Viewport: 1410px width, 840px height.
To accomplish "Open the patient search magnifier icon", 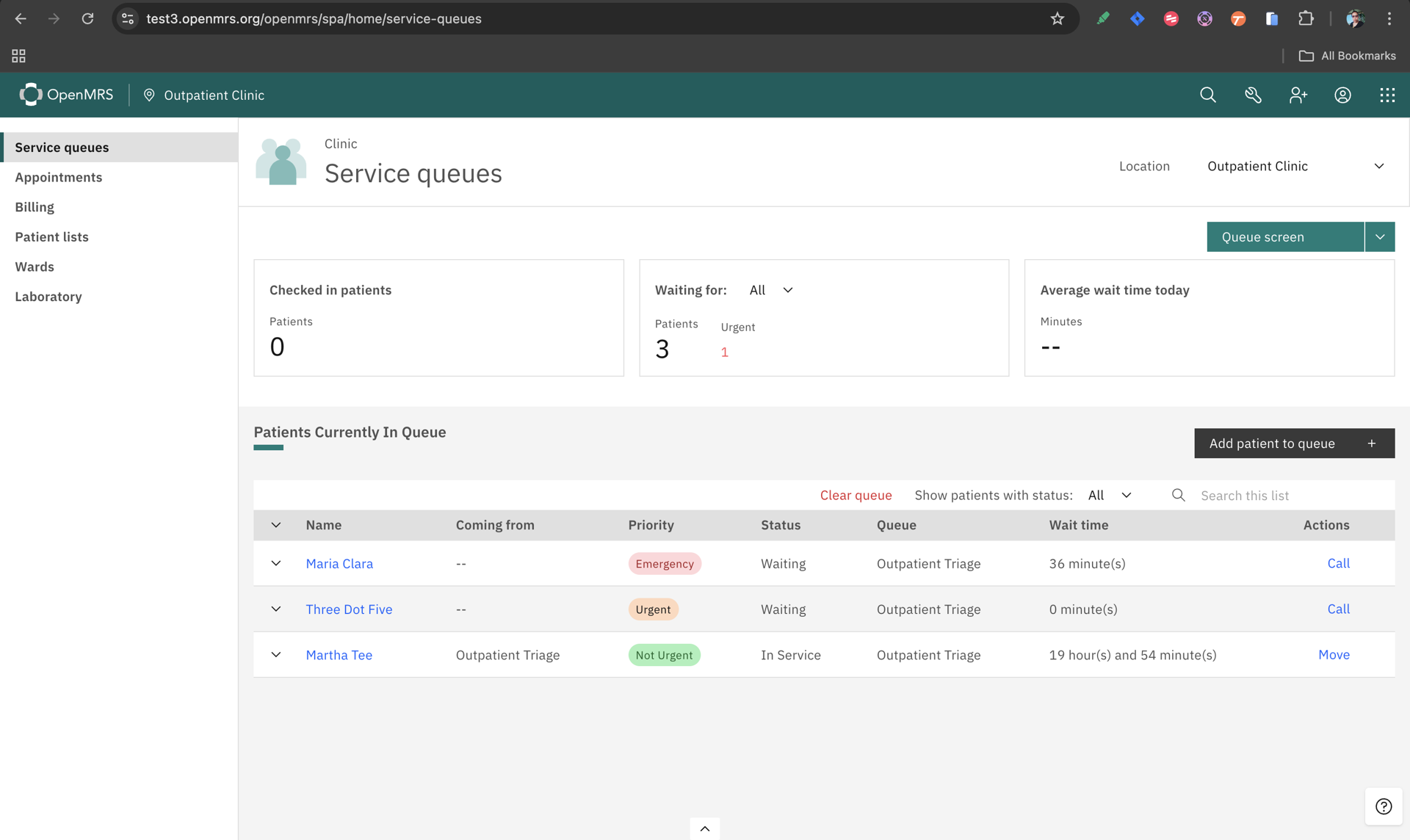I will pyautogui.click(x=1207, y=95).
